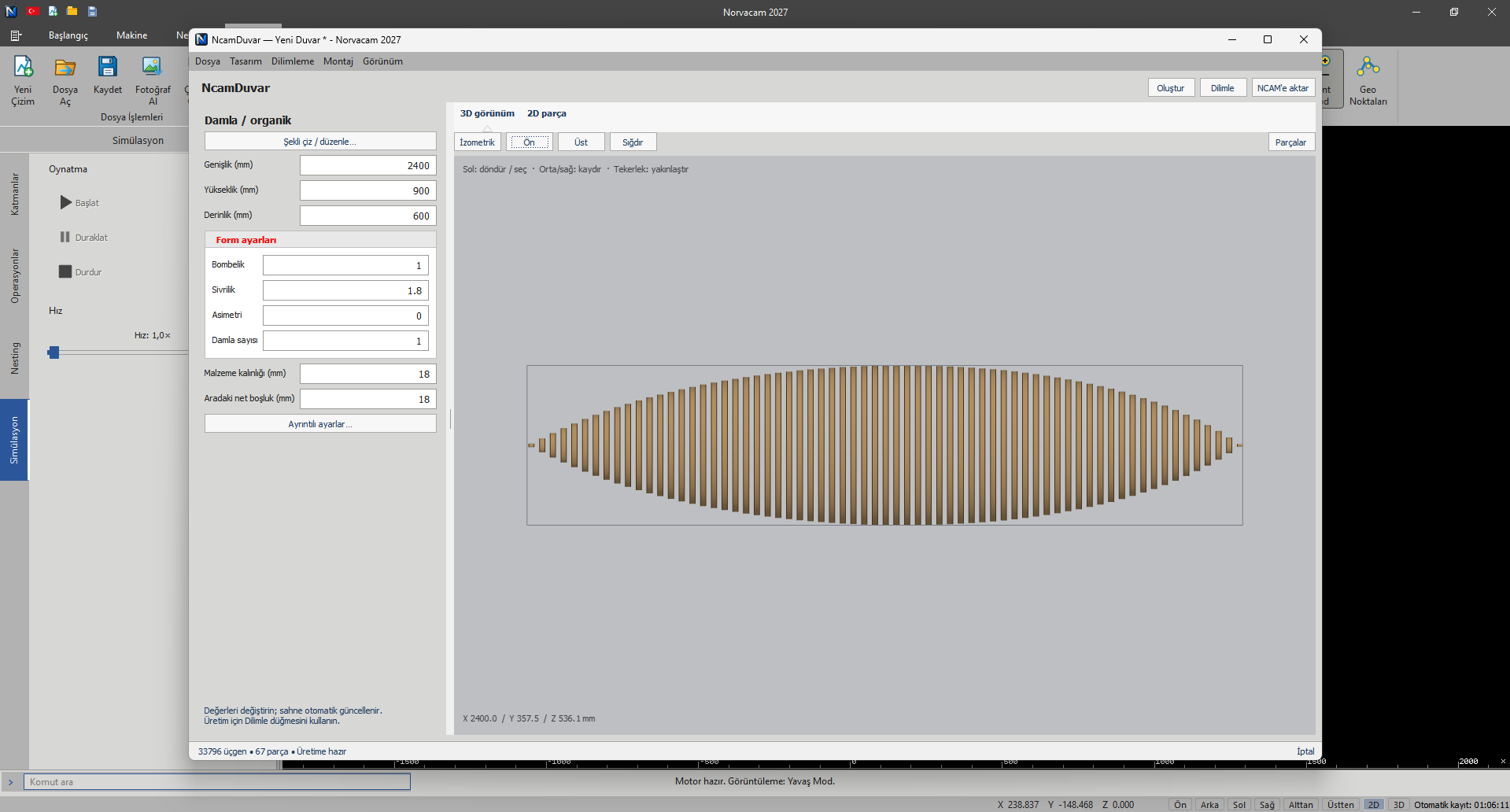Open the Parçalar panel button
Viewport: 1510px width, 812px height.
coord(1291,142)
